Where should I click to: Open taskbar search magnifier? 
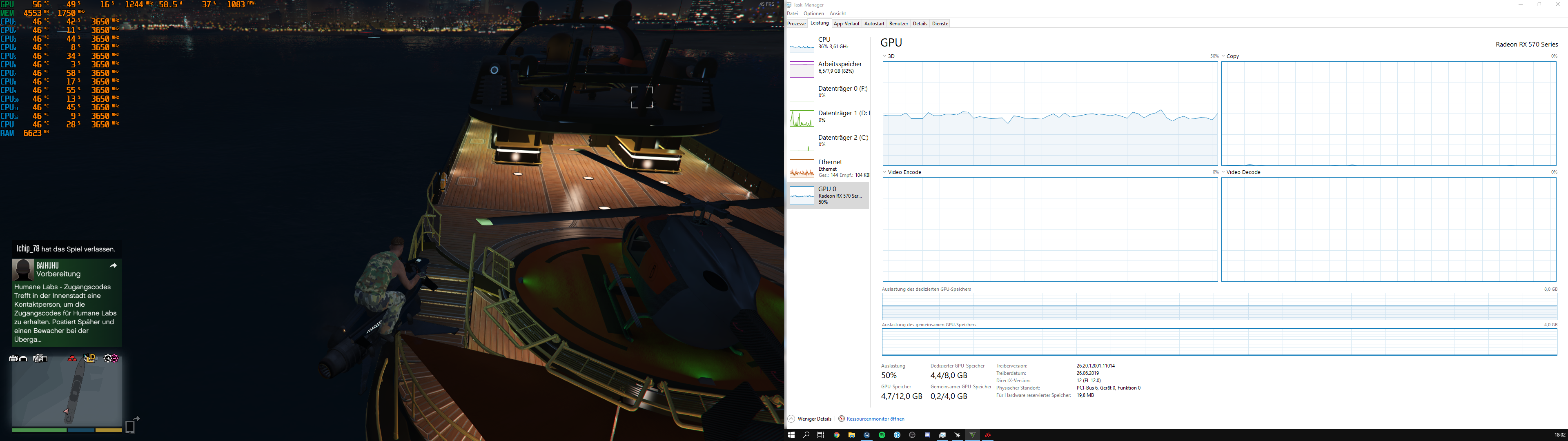coord(806,435)
